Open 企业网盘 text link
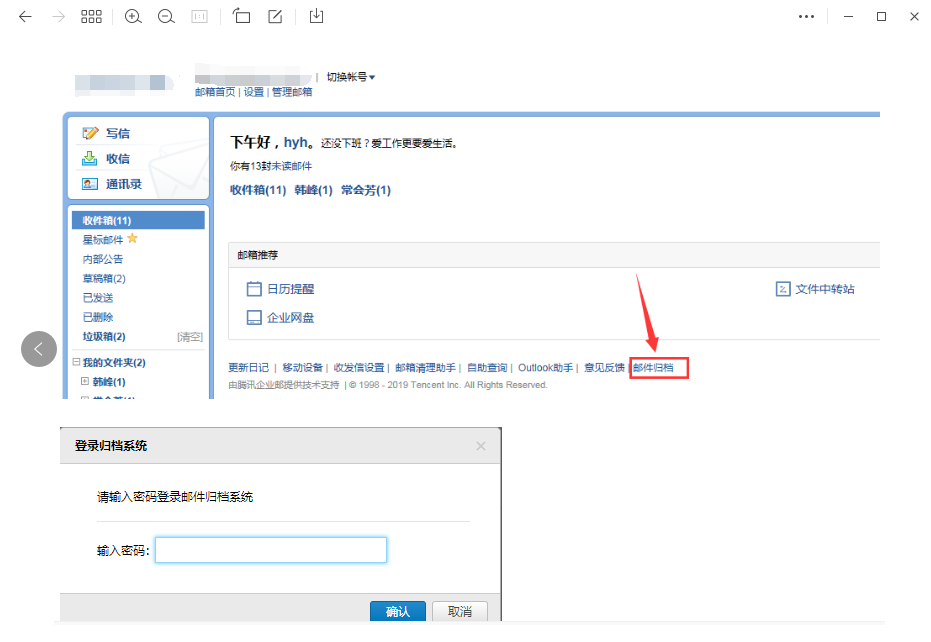Image resolution: width=931 pixels, height=642 pixels. (290, 318)
